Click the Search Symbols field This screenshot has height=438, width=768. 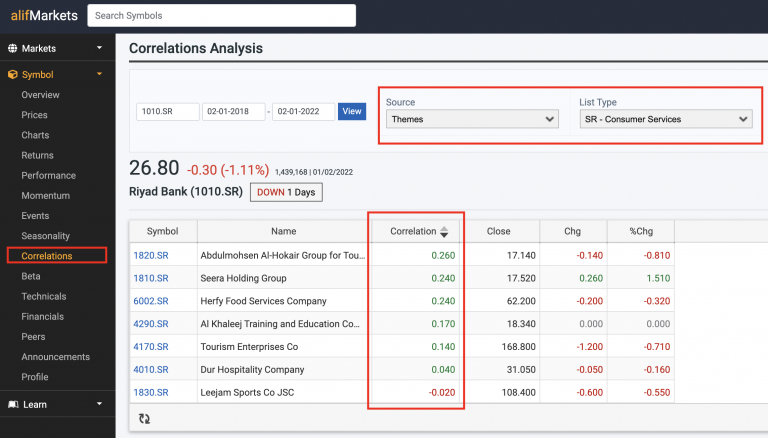pyautogui.click(x=221, y=16)
